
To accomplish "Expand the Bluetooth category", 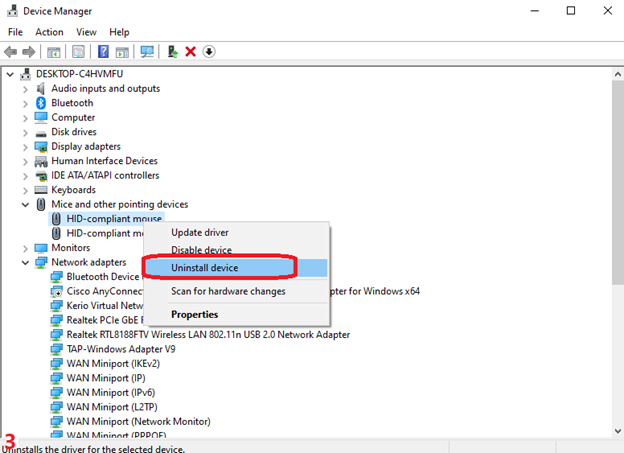I will click(x=25, y=104).
